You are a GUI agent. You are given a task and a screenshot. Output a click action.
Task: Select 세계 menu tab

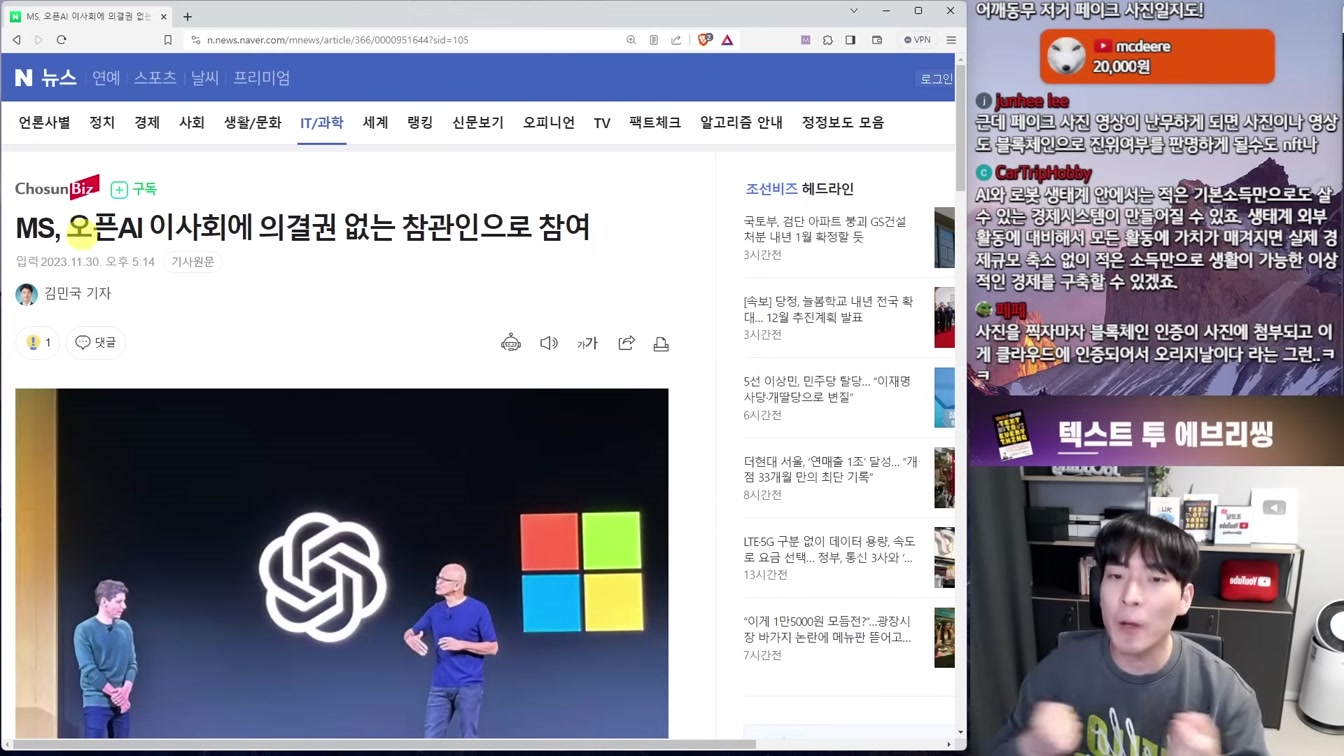[375, 122]
